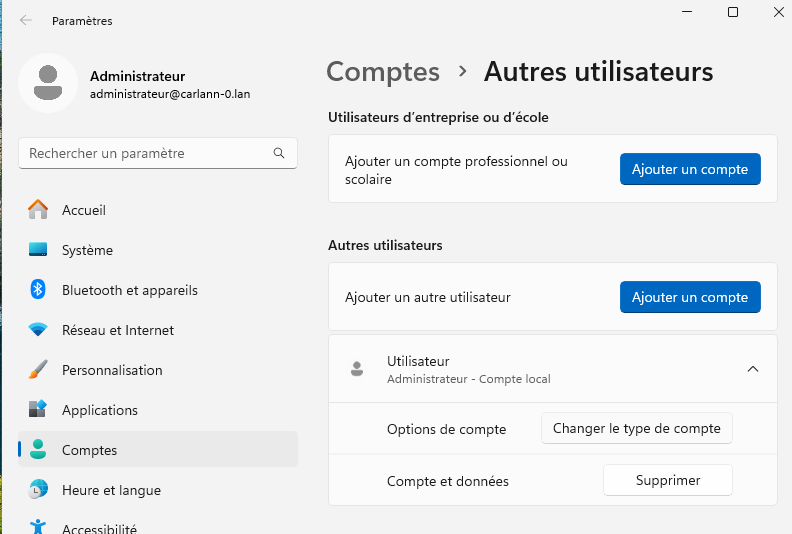Open Applications settings
The height and width of the screenshot is (534, 792).
(x=158, y=409)
